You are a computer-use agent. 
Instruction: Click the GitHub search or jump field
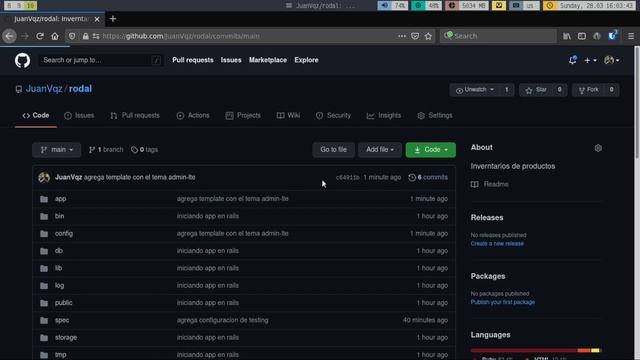(101, 60)
